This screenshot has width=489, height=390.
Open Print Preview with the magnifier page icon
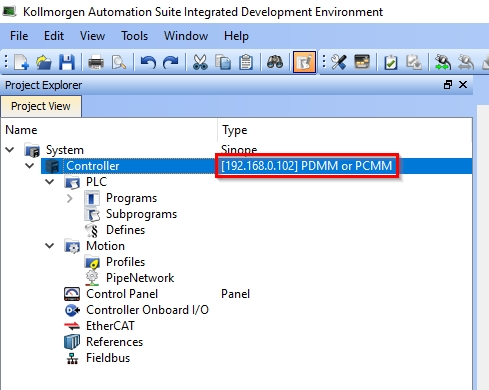(119, 62)
